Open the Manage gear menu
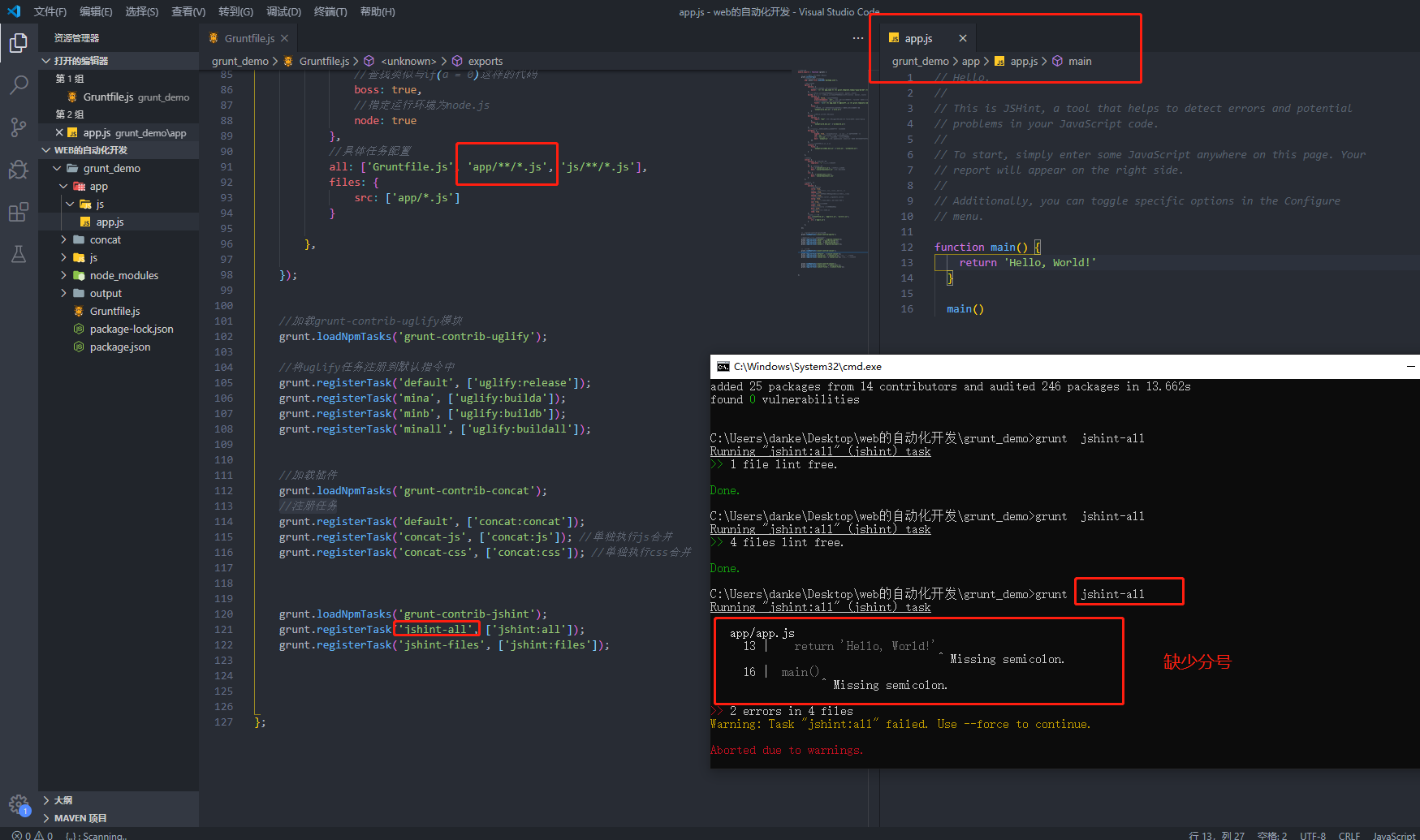 (18, 804)
